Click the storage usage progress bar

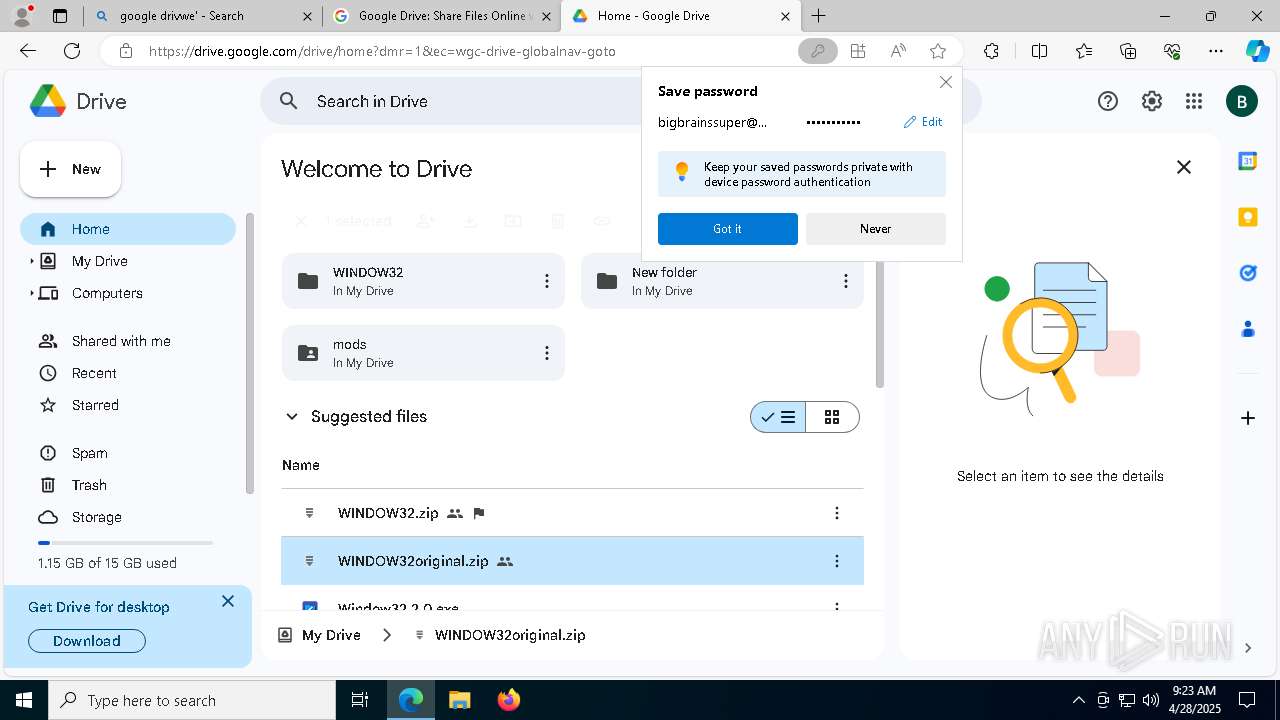pyautogui.click(x=125, y=542)
